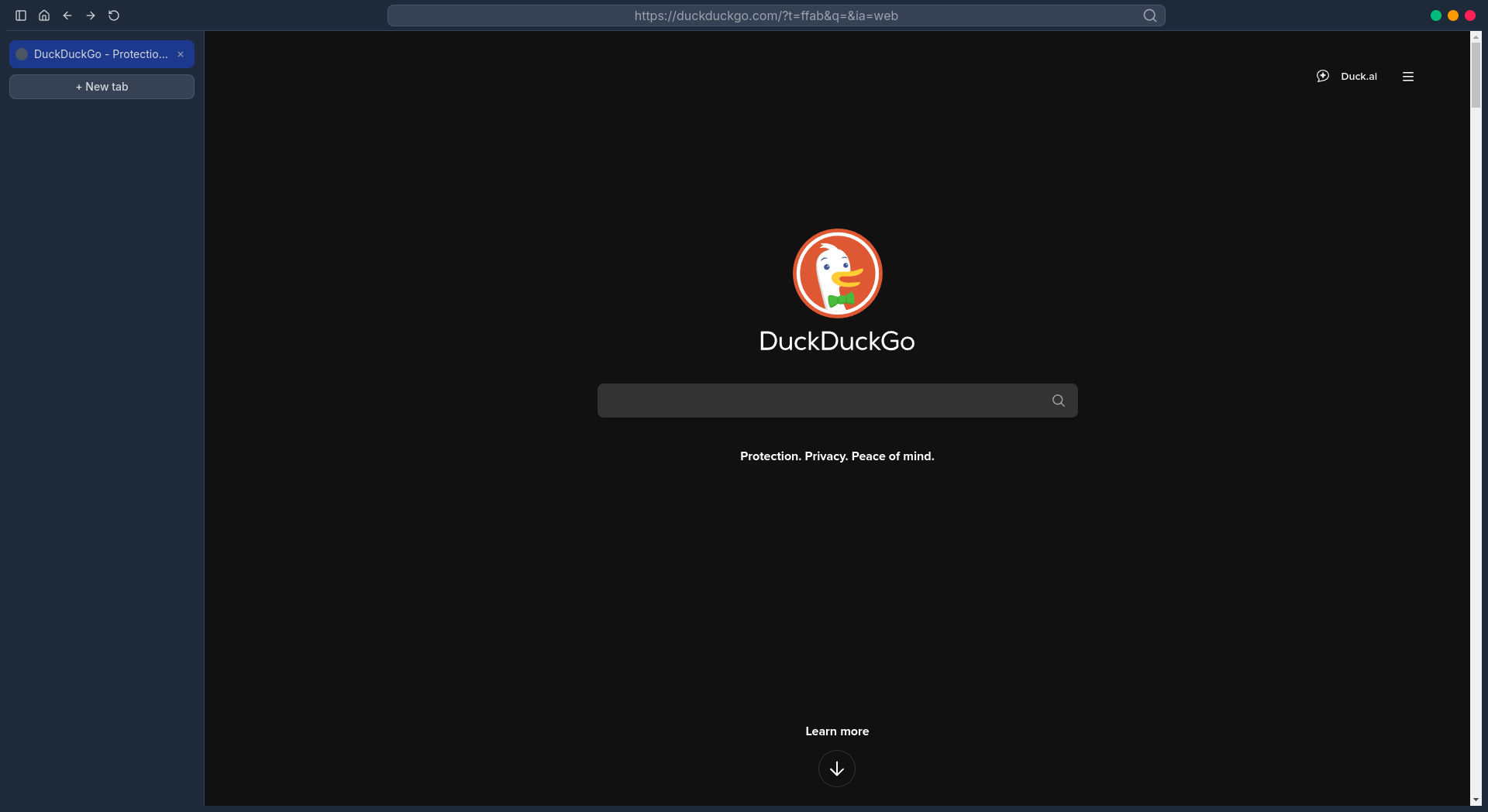This screenshot has width=1488, height=812.
Task: Go back to the previous page
Action: tap(67, 15)
